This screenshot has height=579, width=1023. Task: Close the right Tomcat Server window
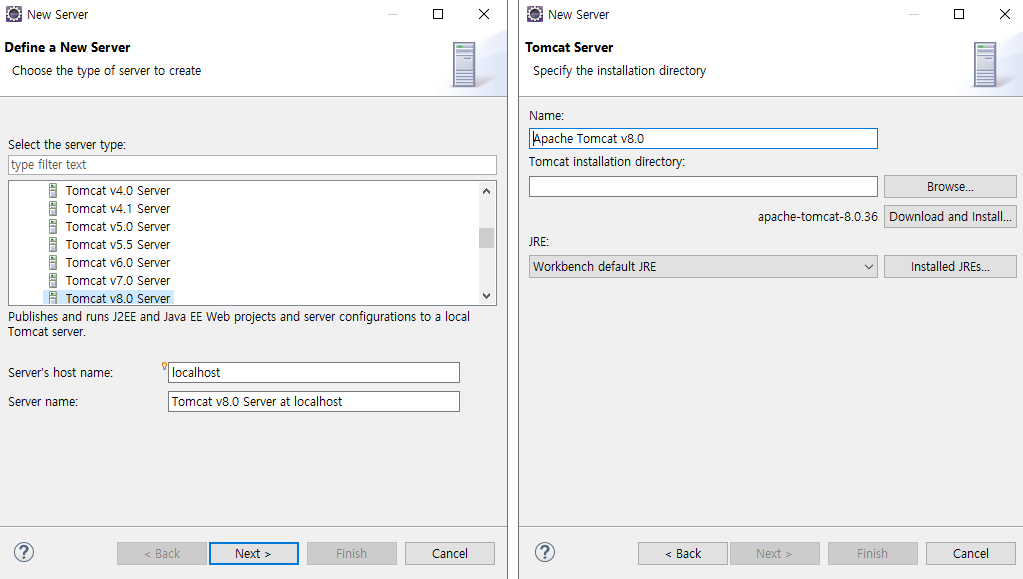[1005, 14]
